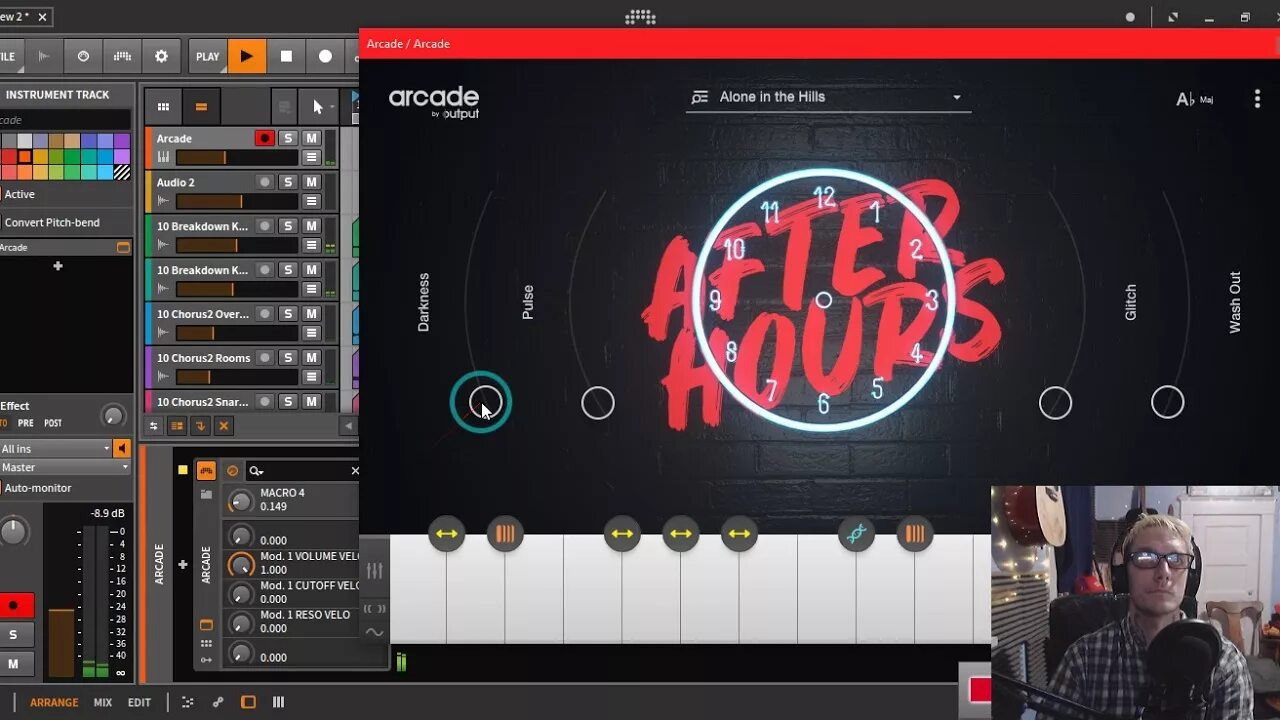The width and height of the screenshot is (1280, 720).
Task: Switch to the MIX view
Action: point(103,703)
